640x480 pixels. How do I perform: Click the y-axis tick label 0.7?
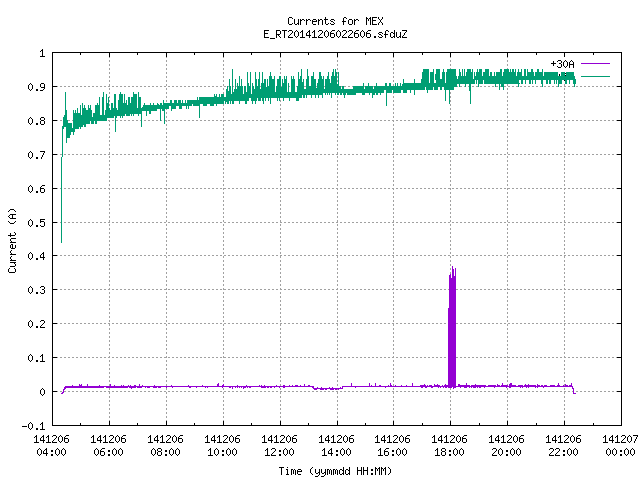point(36,155)
